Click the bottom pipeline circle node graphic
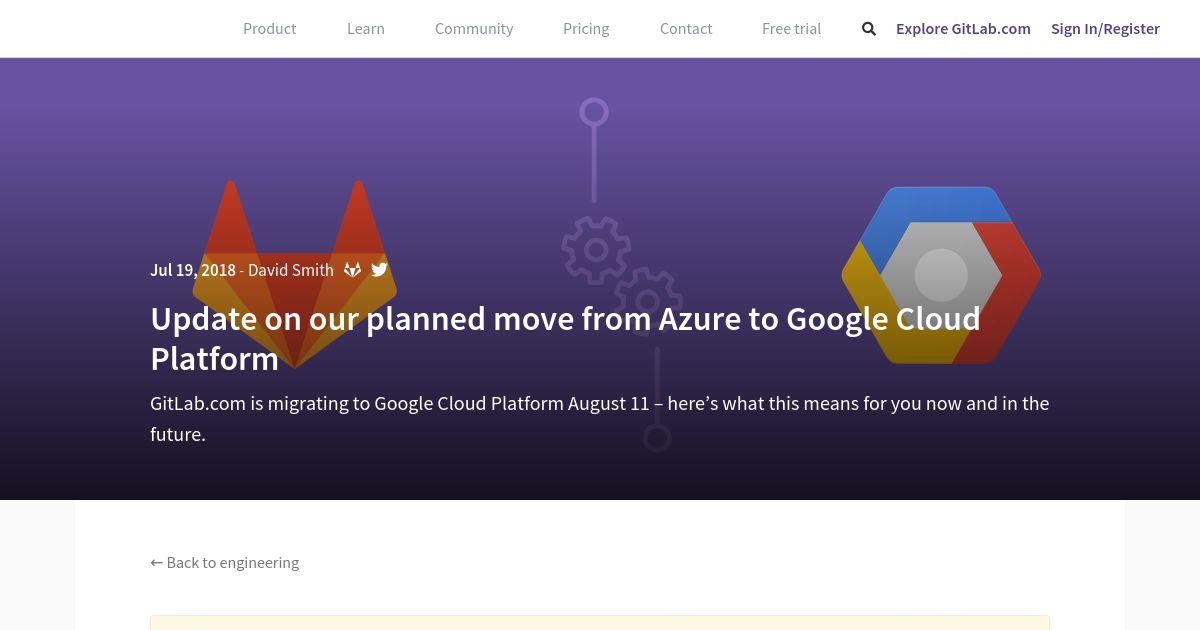 [x=657, y=438]
